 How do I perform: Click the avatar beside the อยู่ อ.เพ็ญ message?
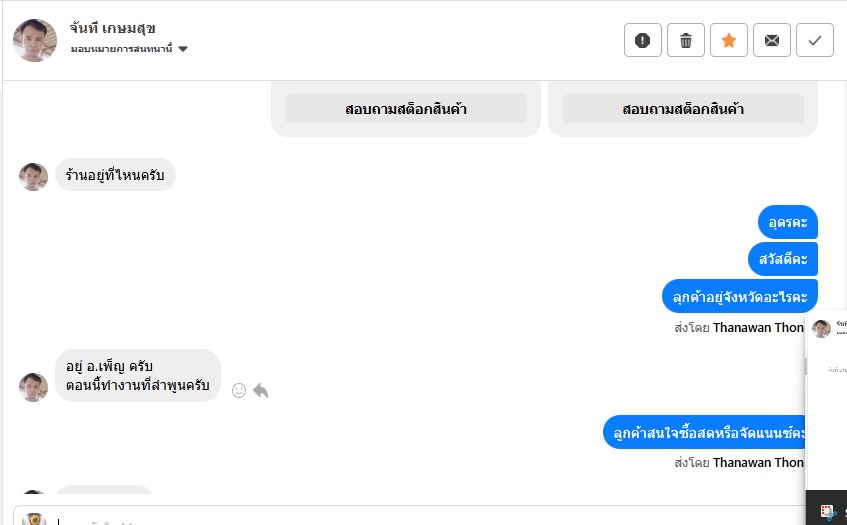[x=34, y=387]
